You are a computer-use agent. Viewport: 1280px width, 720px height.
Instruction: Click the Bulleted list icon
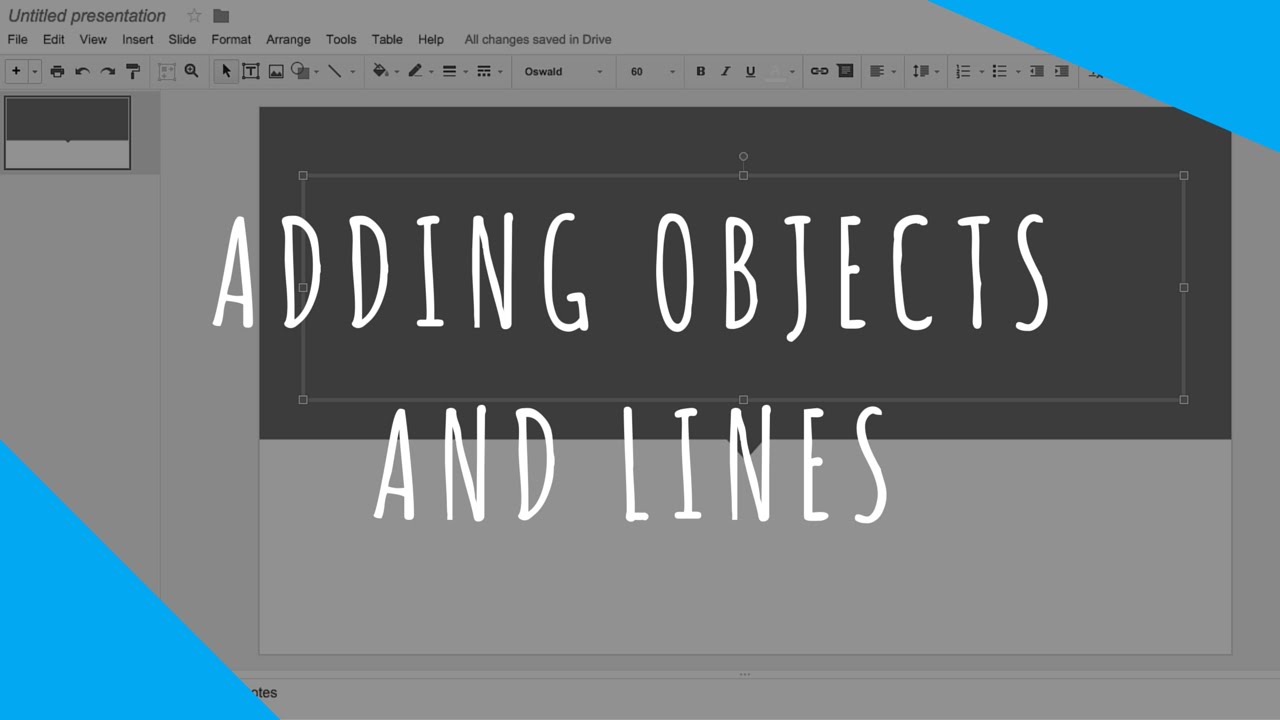999,71
